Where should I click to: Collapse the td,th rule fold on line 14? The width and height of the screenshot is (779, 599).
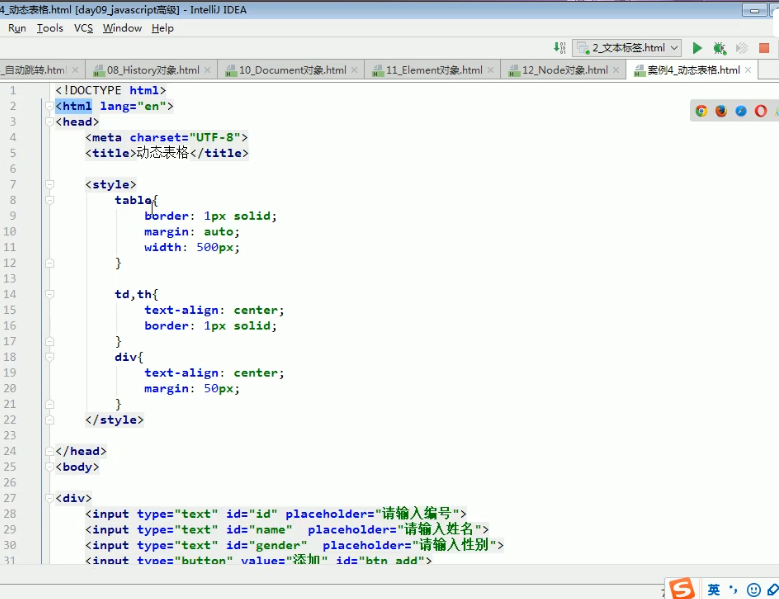click(49, 294)
